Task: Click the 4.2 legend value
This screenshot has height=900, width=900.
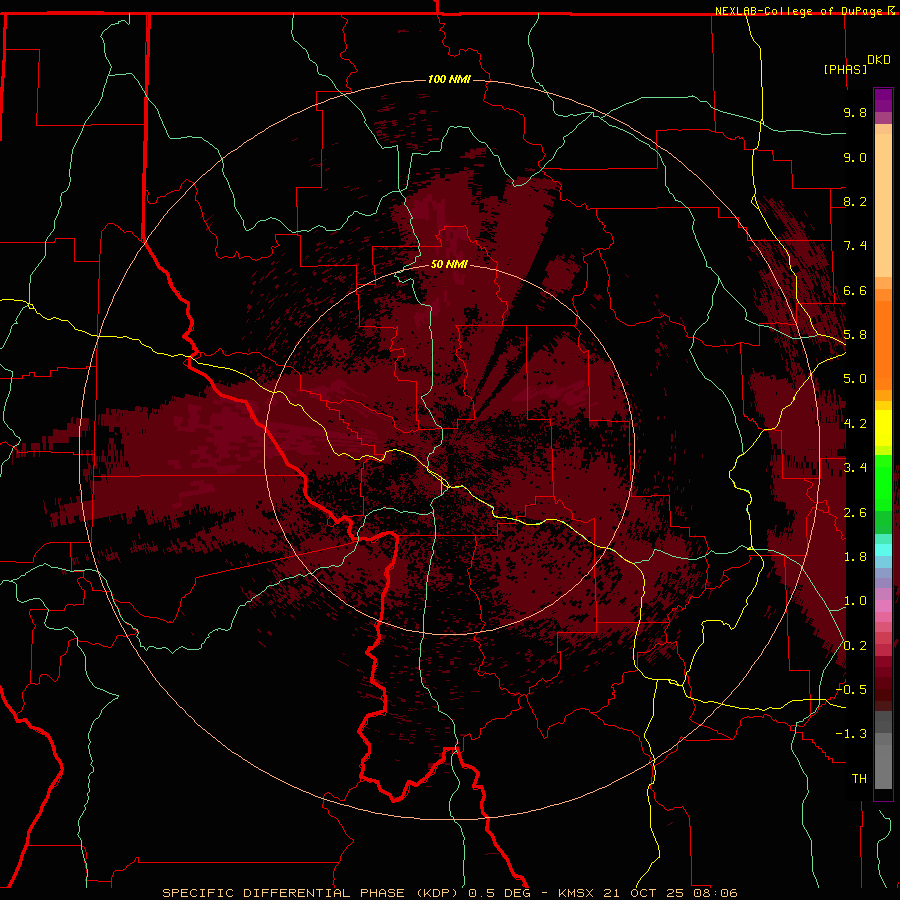Action: [x=855, y=424]
